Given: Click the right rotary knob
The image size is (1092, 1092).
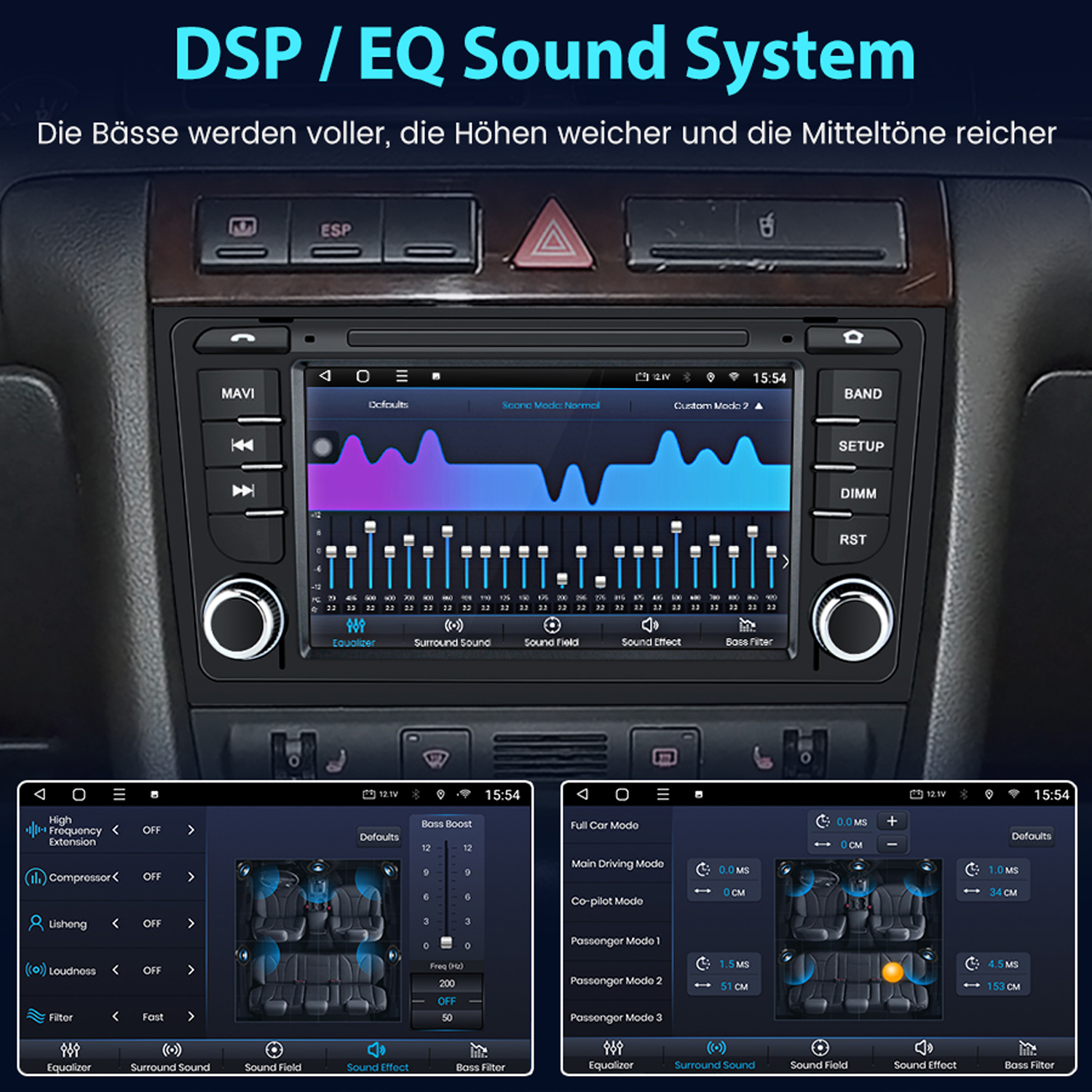Looking at the screenshot, I should click(x=852, y=620).
